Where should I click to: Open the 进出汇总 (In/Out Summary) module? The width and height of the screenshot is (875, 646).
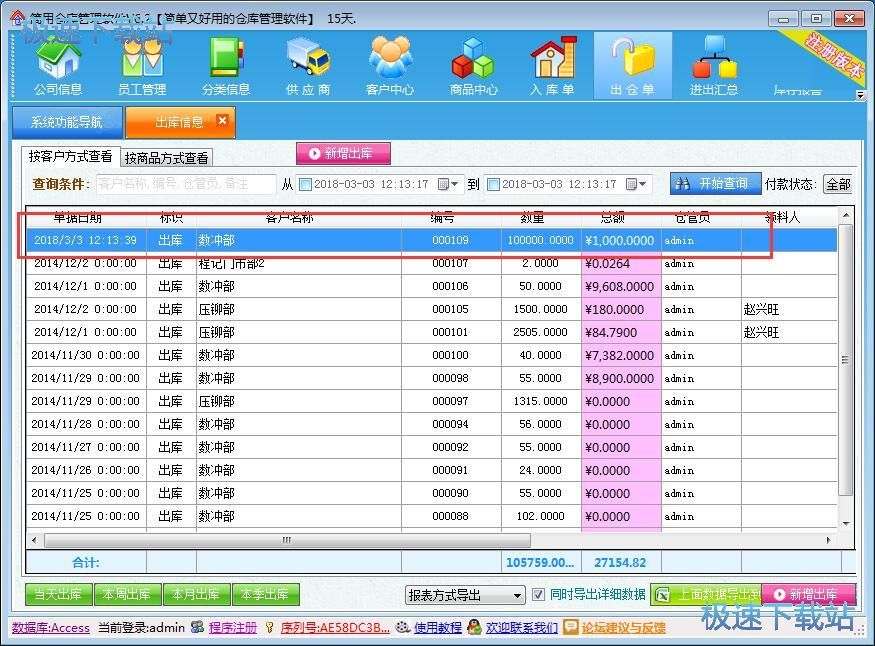coord(713,63)
